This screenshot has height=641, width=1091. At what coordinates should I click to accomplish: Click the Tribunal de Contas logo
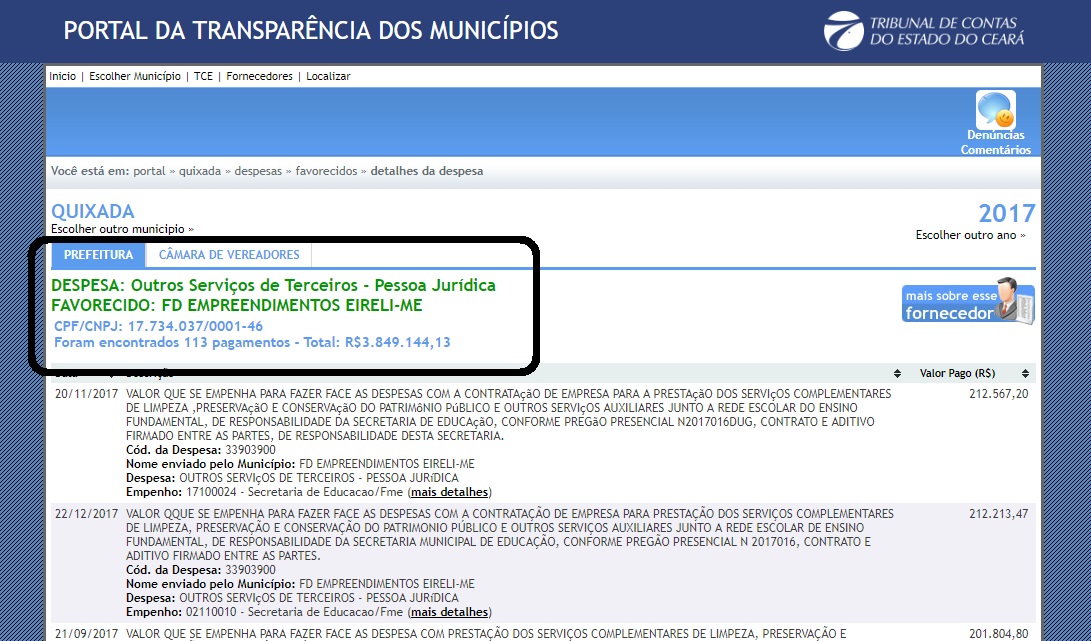point(923,30)
